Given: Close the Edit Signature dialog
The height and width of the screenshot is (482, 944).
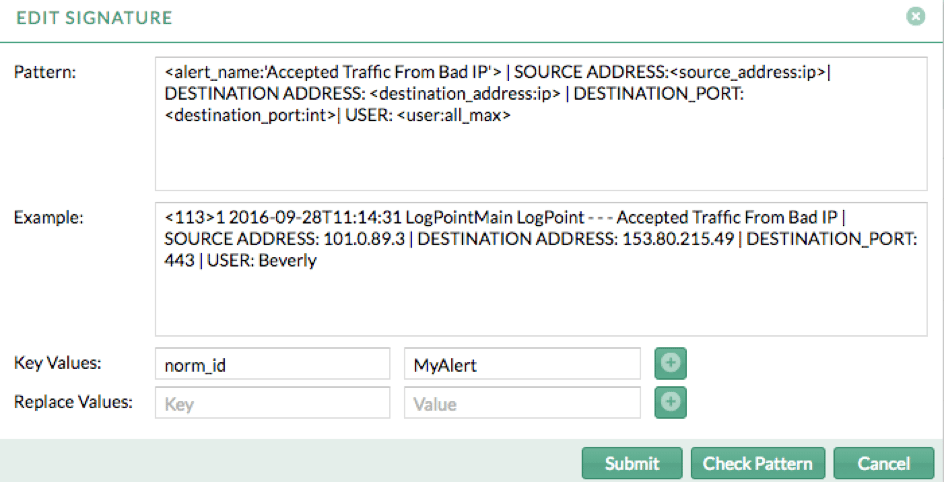Looking at the screenshot, I should [x=914, y=17].
